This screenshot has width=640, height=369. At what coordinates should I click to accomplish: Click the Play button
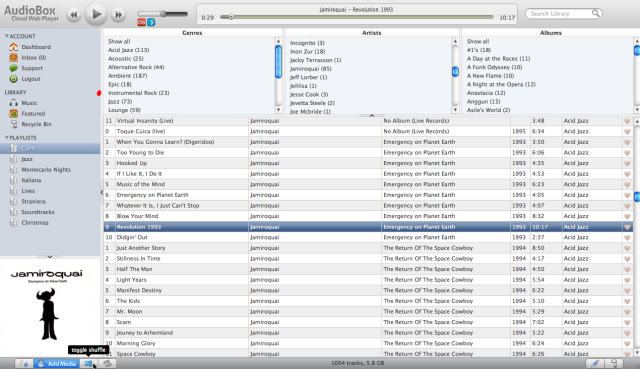pos(96,14)
